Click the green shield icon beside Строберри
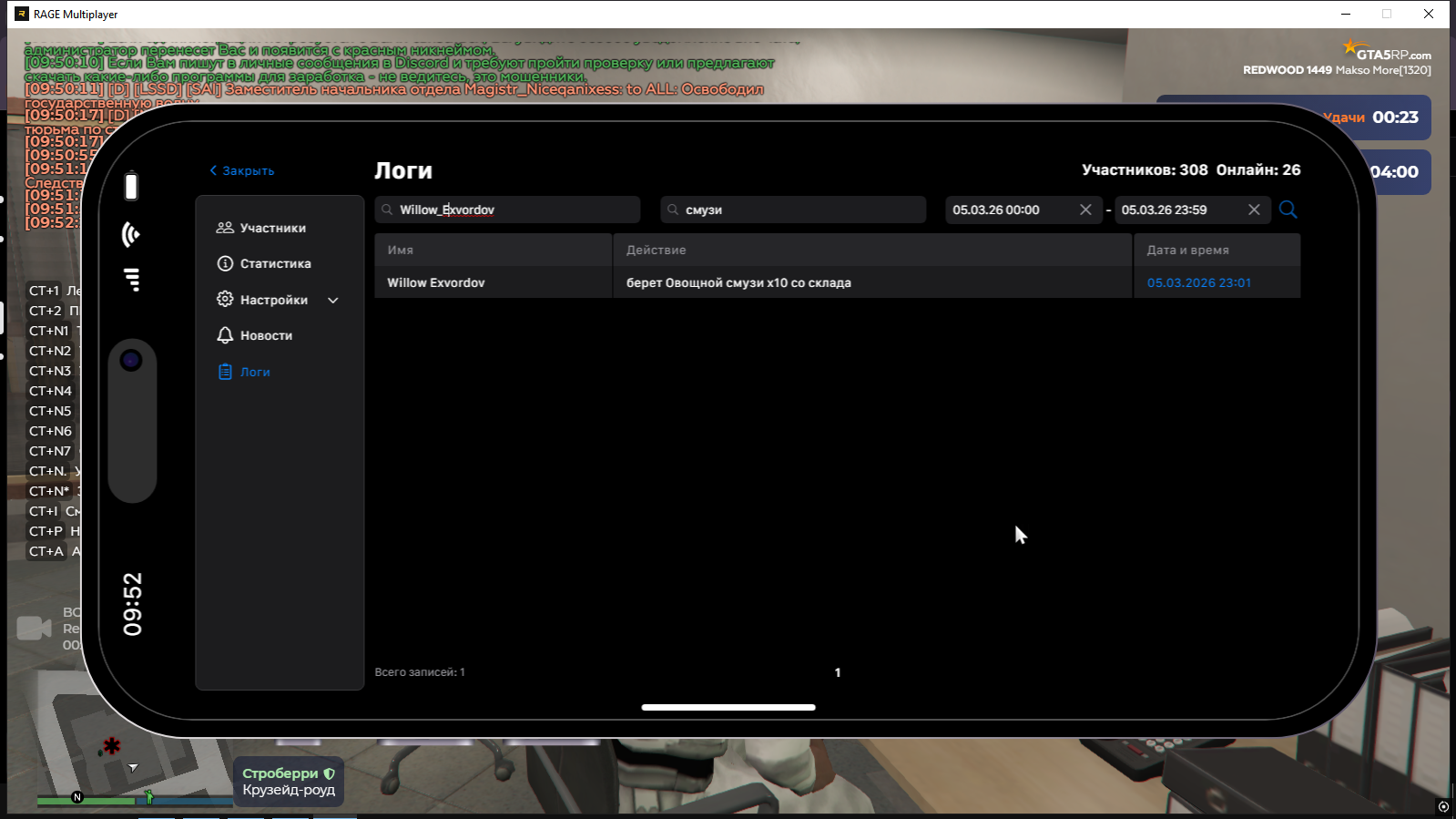1456x819 pixels. coord(330,773)
